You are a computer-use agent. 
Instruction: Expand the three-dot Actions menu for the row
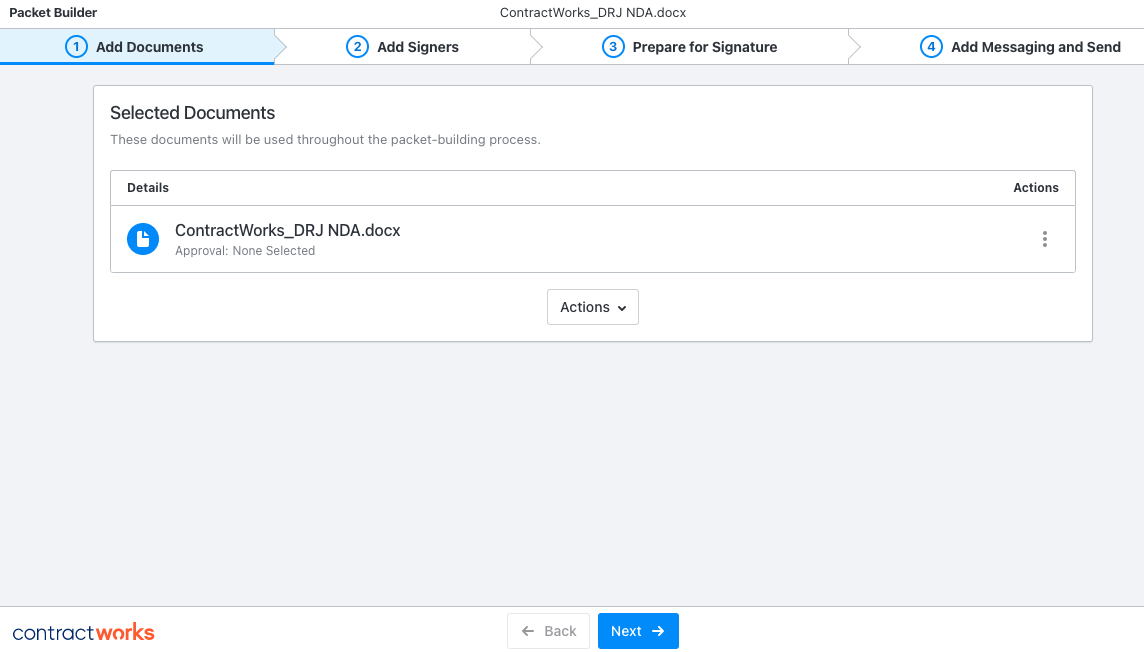pos(1044,239)
